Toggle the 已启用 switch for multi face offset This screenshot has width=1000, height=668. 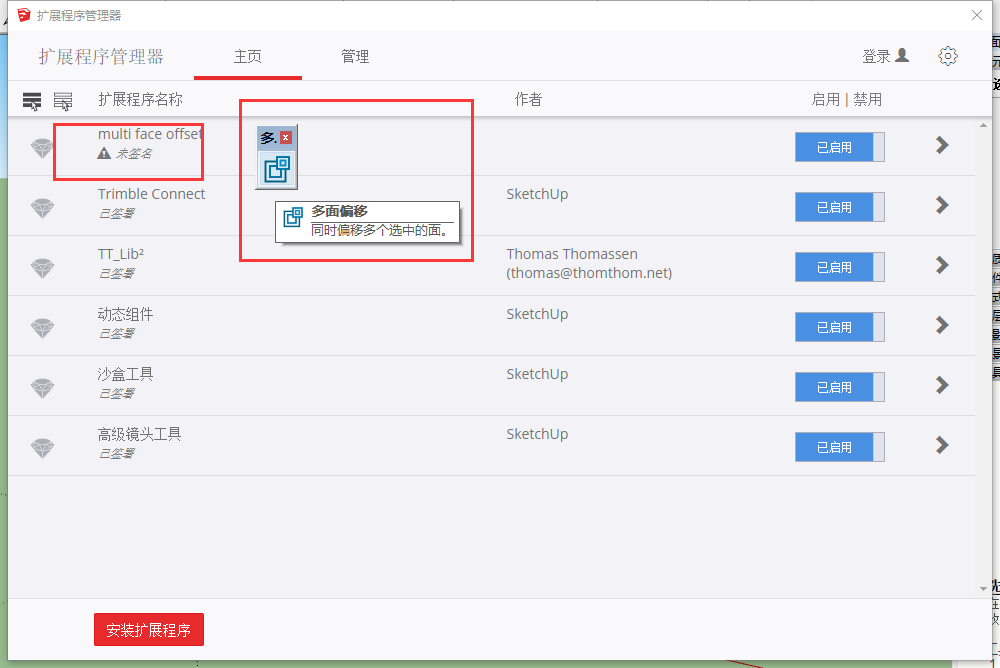[839, 147]
